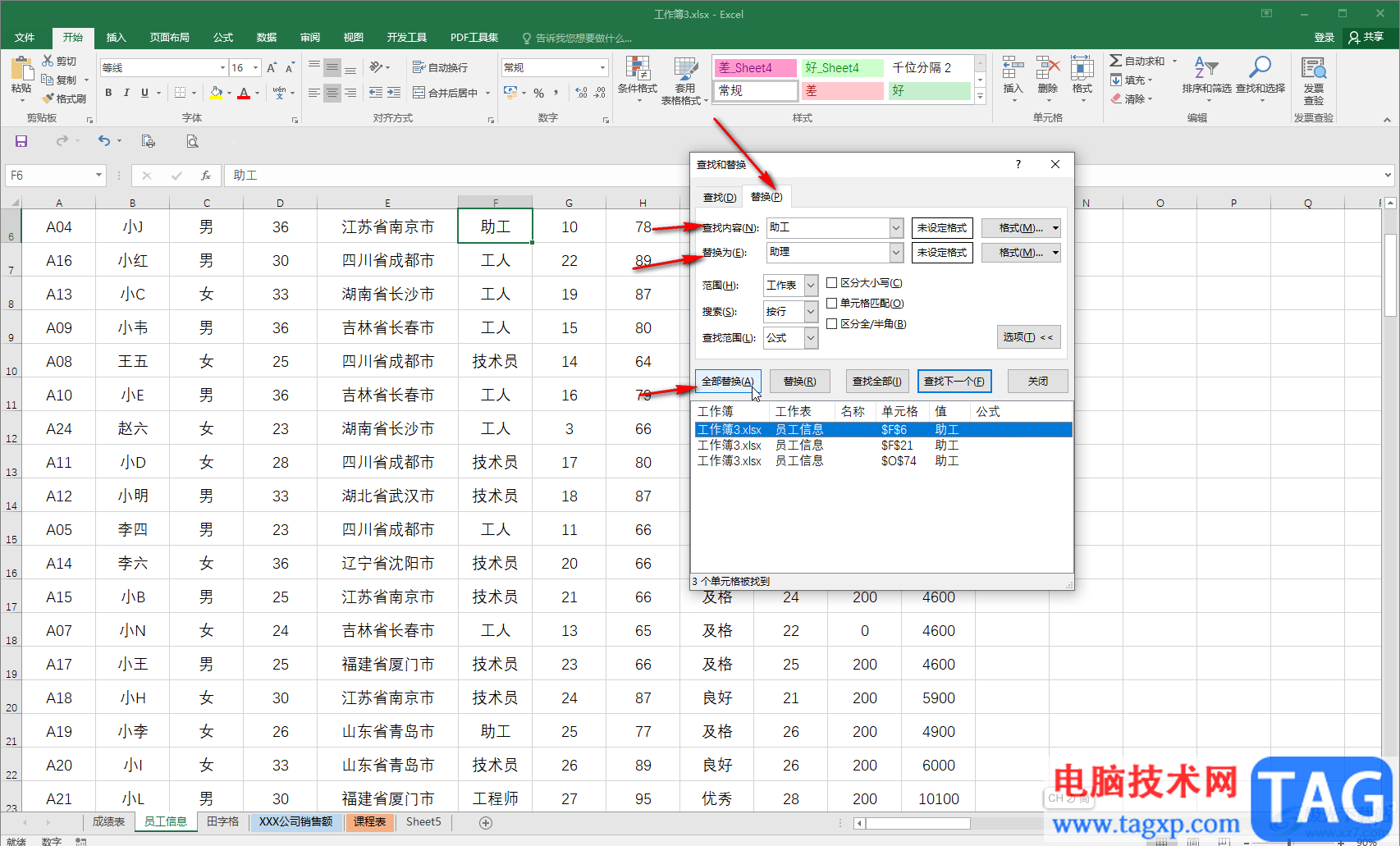
Task: Click Merge and Center icon
Action: click(419, 93)
